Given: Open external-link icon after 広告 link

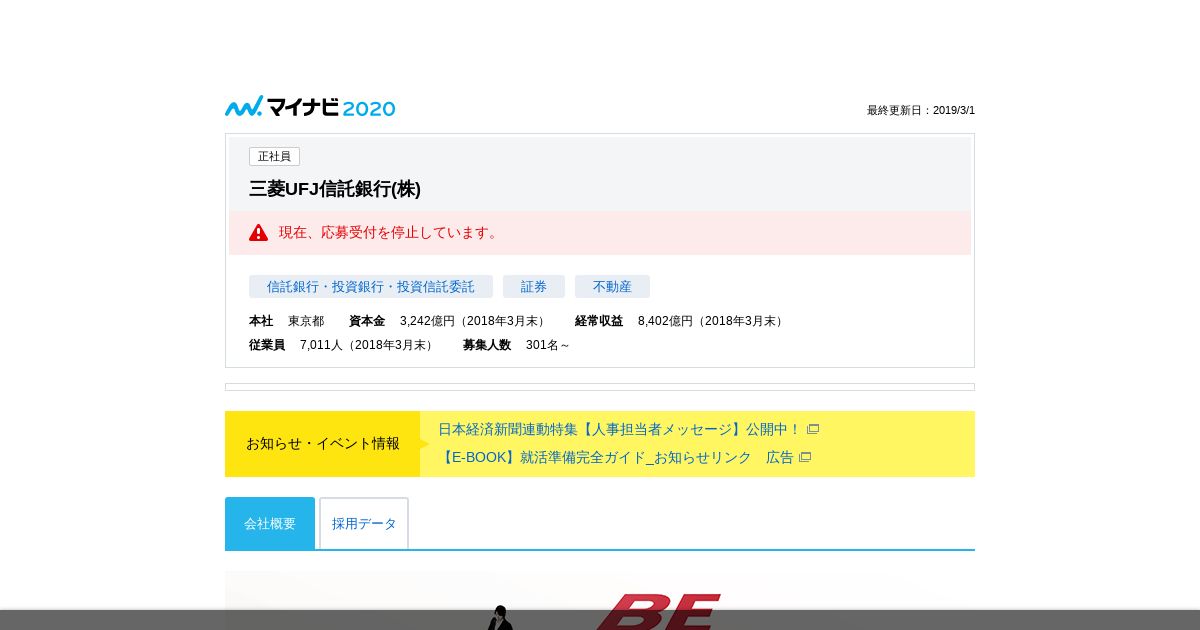Looking at the screenshot, I should point(805,457).
